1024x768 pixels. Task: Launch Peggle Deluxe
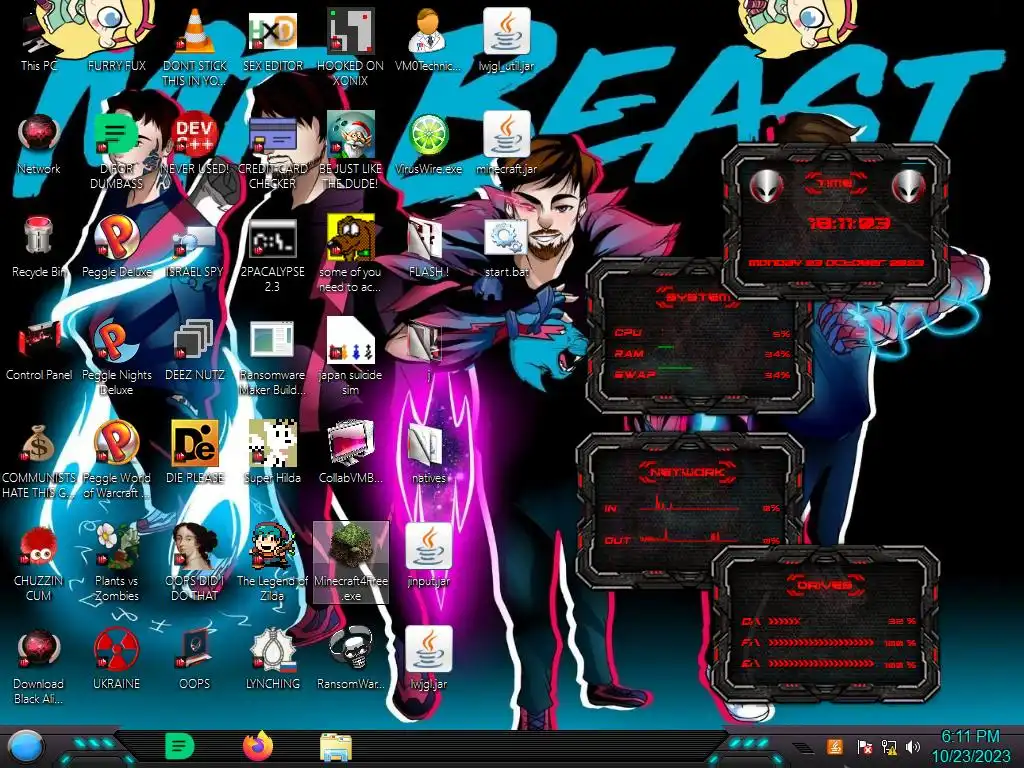pos(116,247)
